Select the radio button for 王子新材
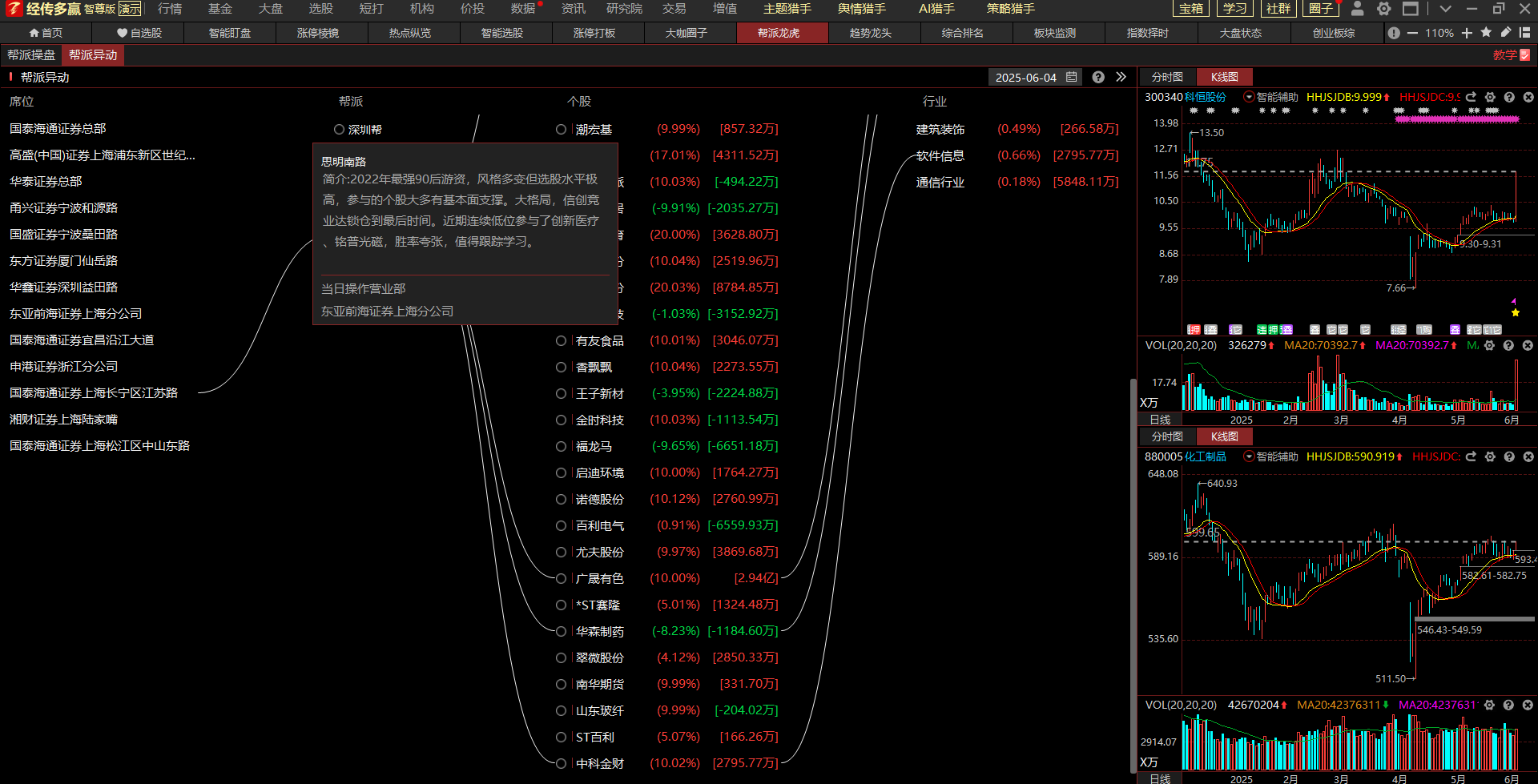 561,393
